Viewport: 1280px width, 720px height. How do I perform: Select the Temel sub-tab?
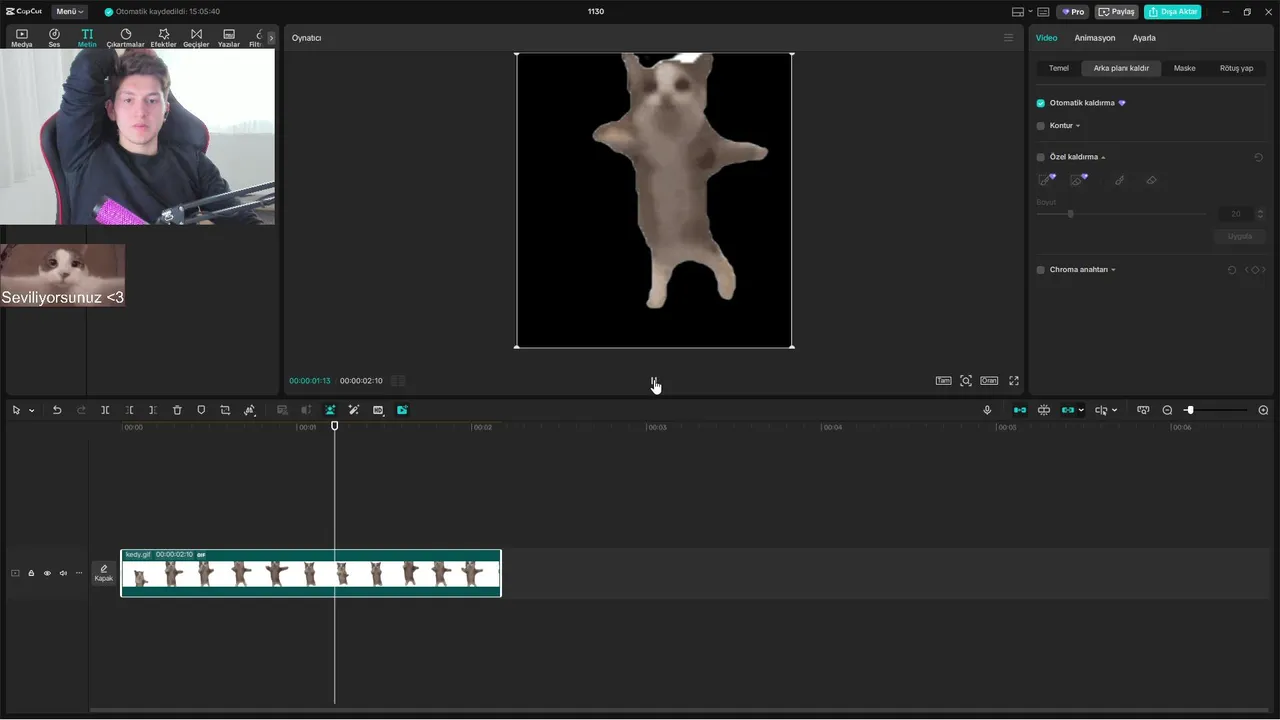(1058, 68)
